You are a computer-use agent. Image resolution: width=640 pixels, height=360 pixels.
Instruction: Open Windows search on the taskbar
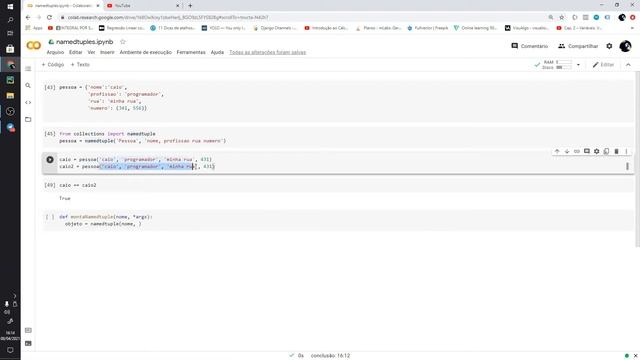click(x=10, y=20)
